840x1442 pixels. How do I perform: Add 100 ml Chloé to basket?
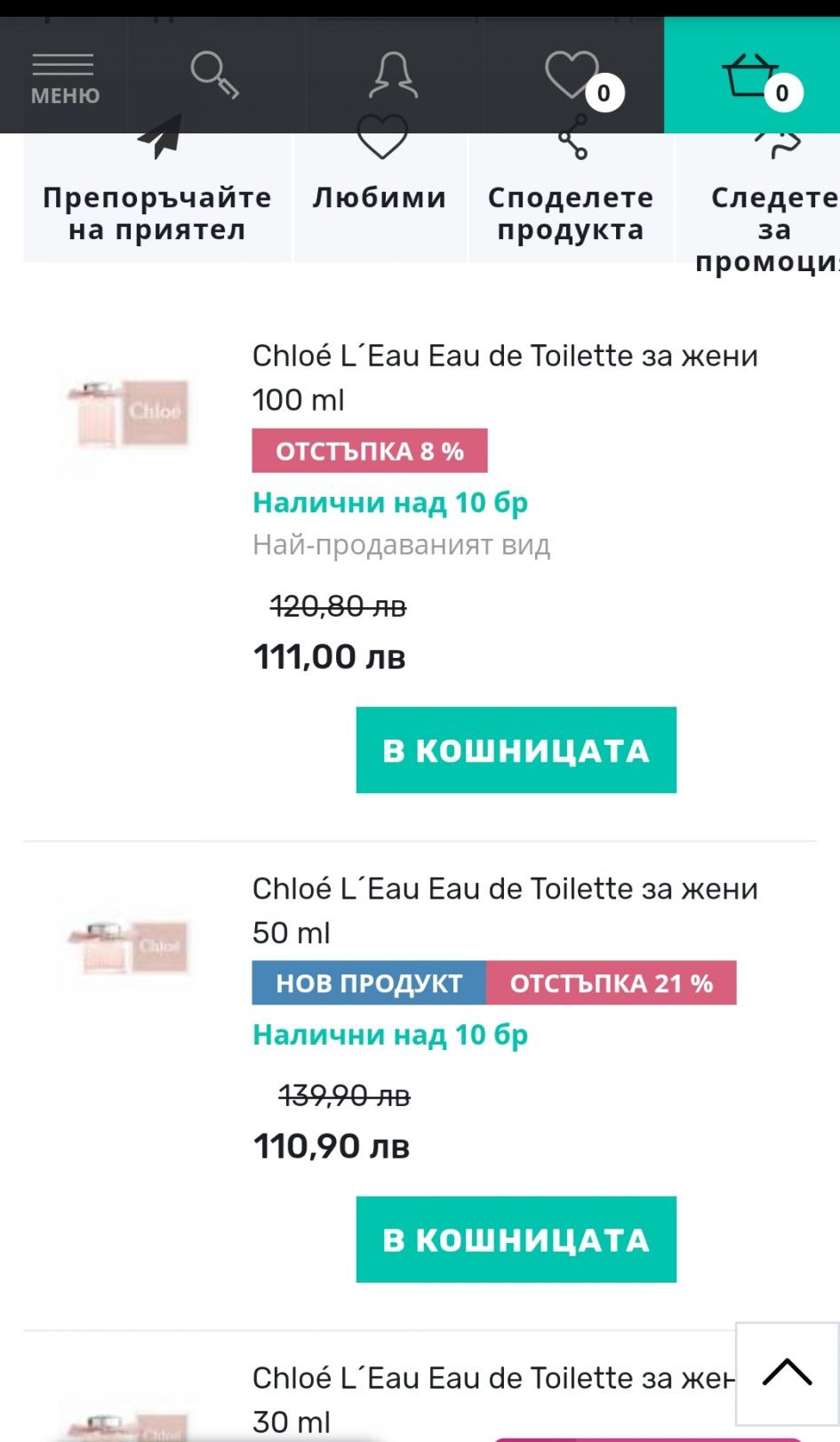[x=516, y=750]
